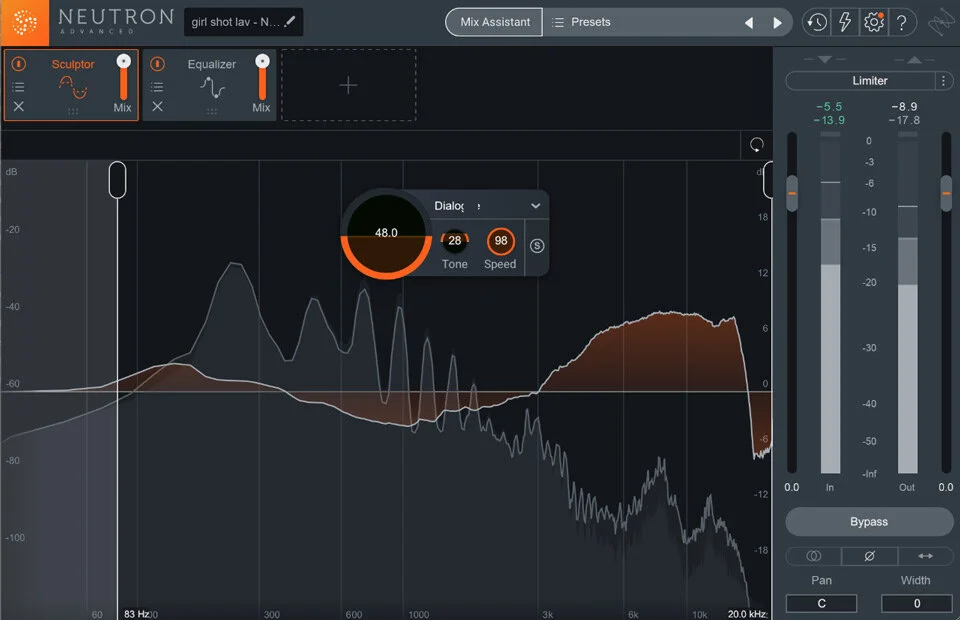
Task: Adjust Equalizer Mix slider
Action: point(263,78)
